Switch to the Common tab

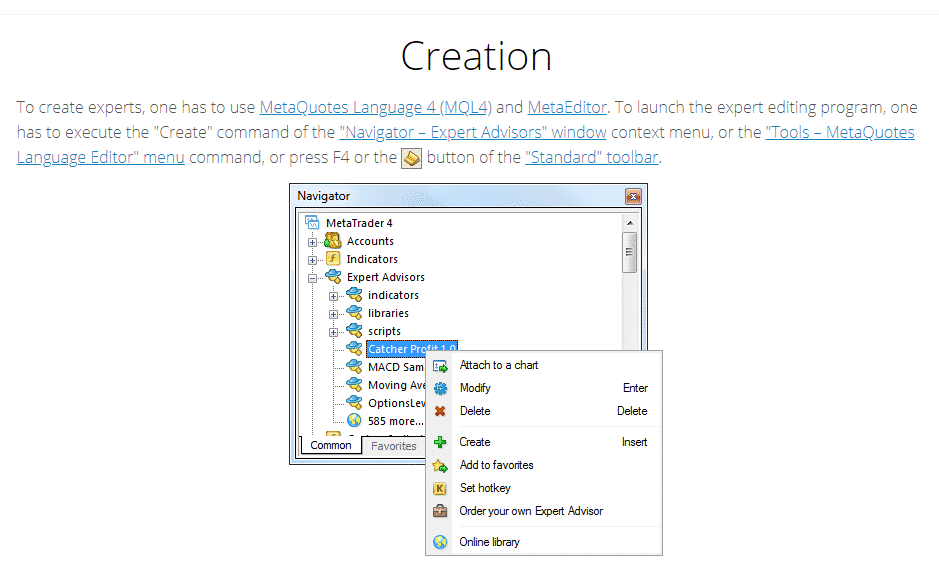[x=331, y=445]
